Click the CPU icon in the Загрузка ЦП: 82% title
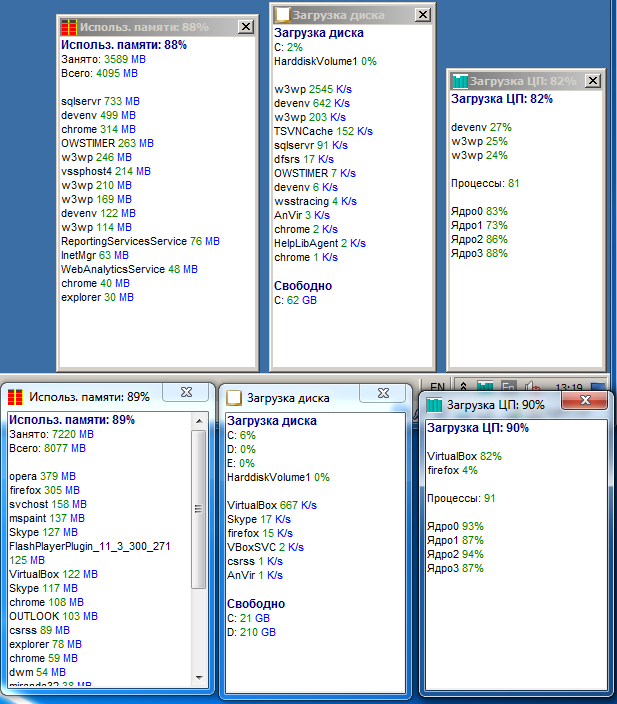 [460, 81]
